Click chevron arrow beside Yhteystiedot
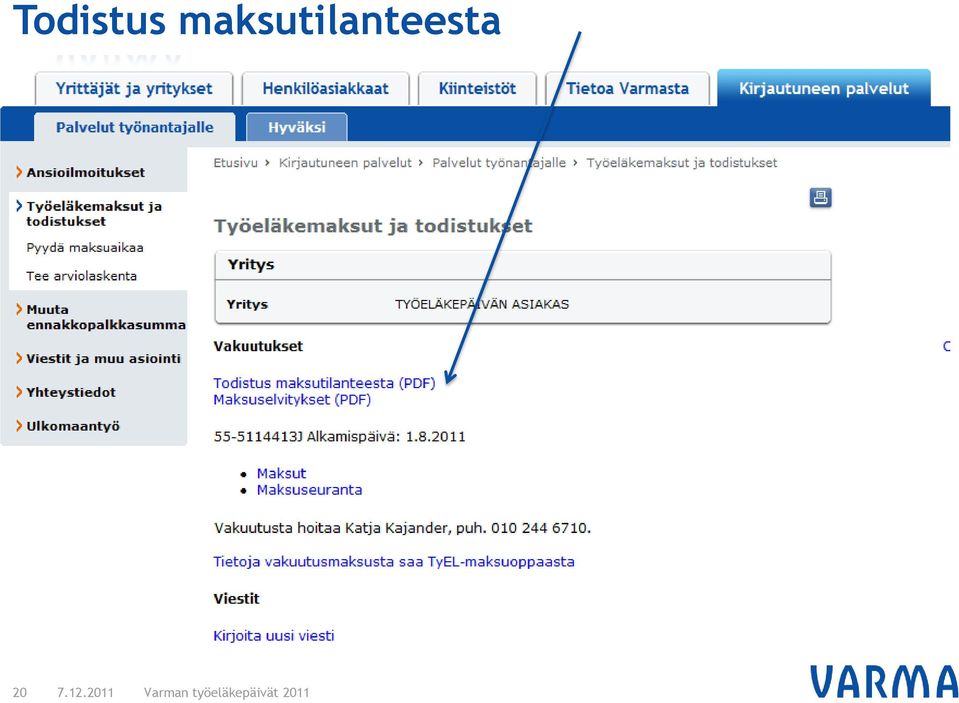Viewport: 959px width, 703px height. (19, 392)
